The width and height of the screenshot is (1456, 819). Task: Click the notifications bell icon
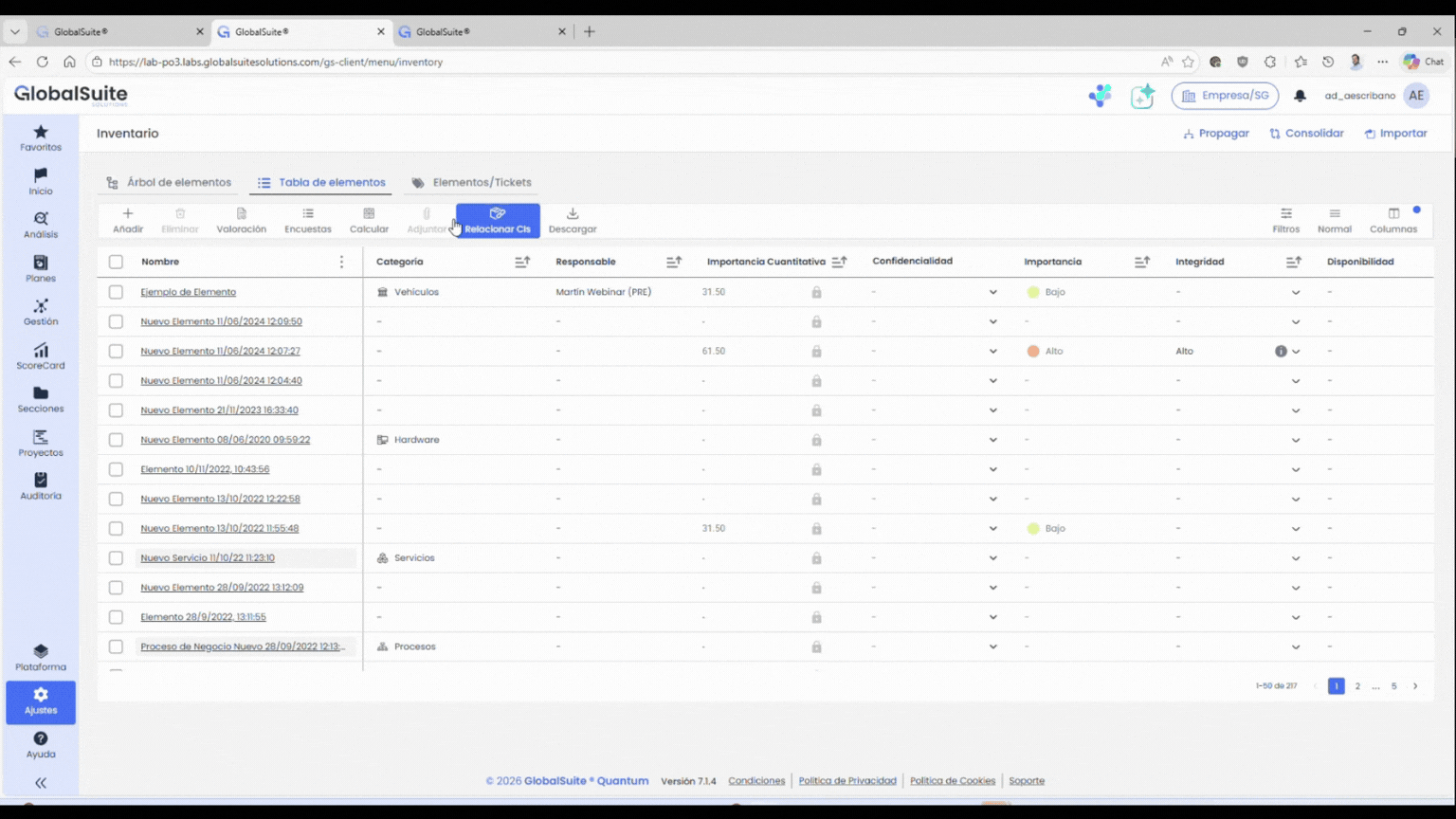1300,96
